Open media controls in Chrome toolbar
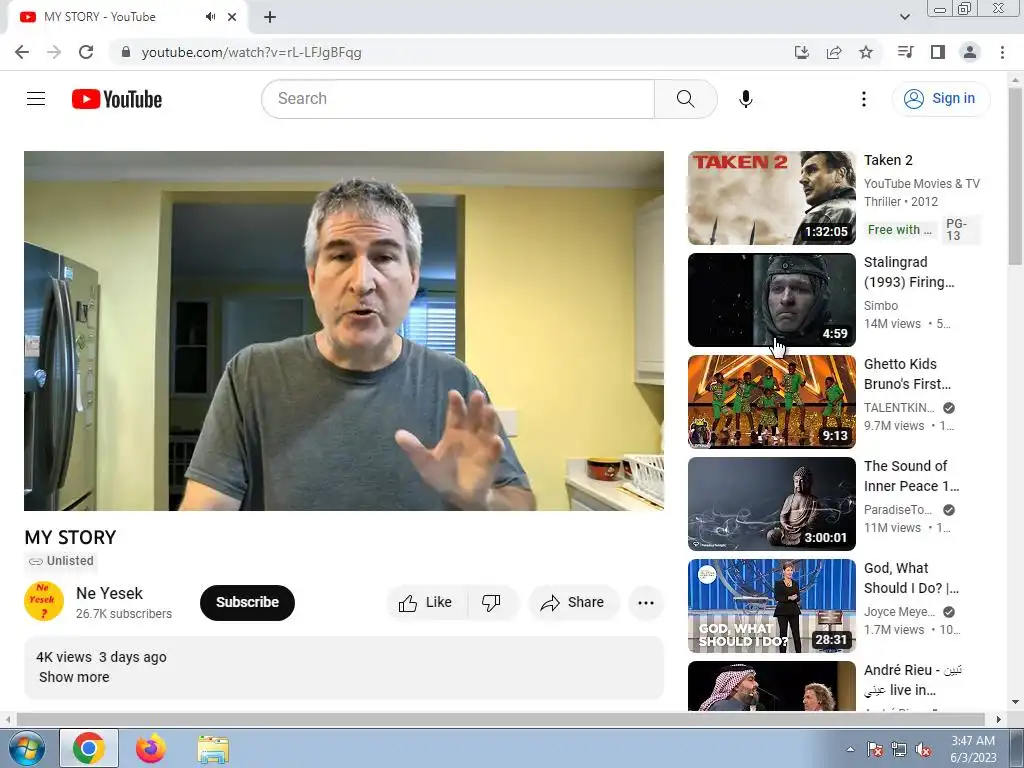 [x=905, y=52]
